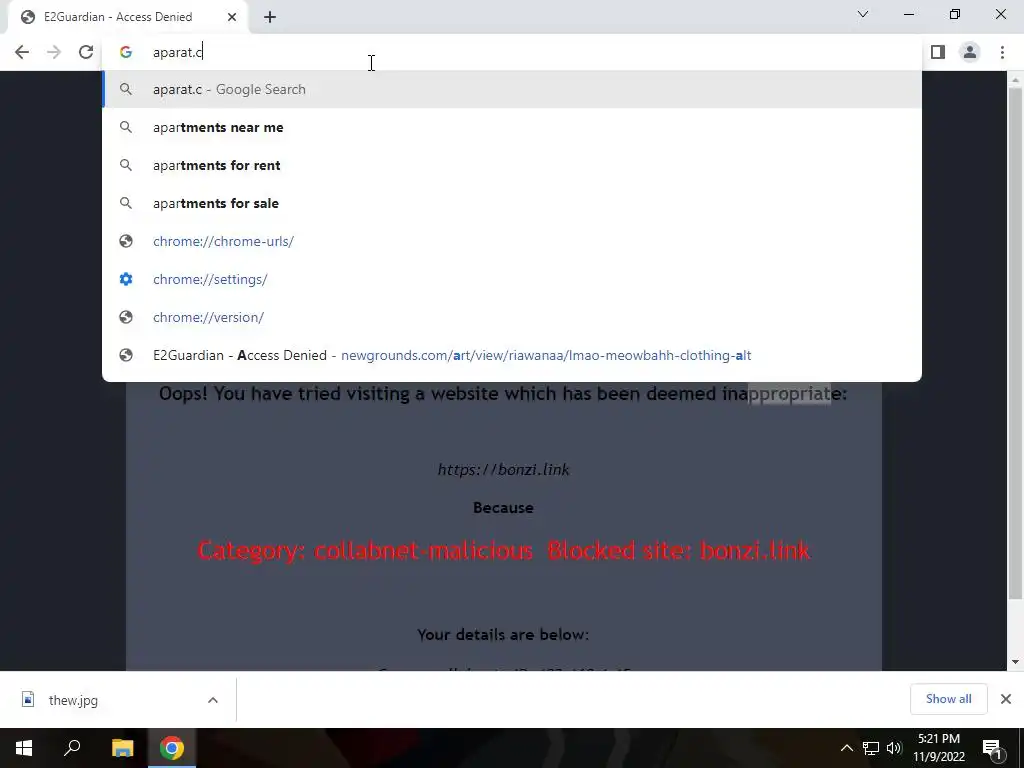Click the https://bonzi.link blocked URL text

(504, 470)
